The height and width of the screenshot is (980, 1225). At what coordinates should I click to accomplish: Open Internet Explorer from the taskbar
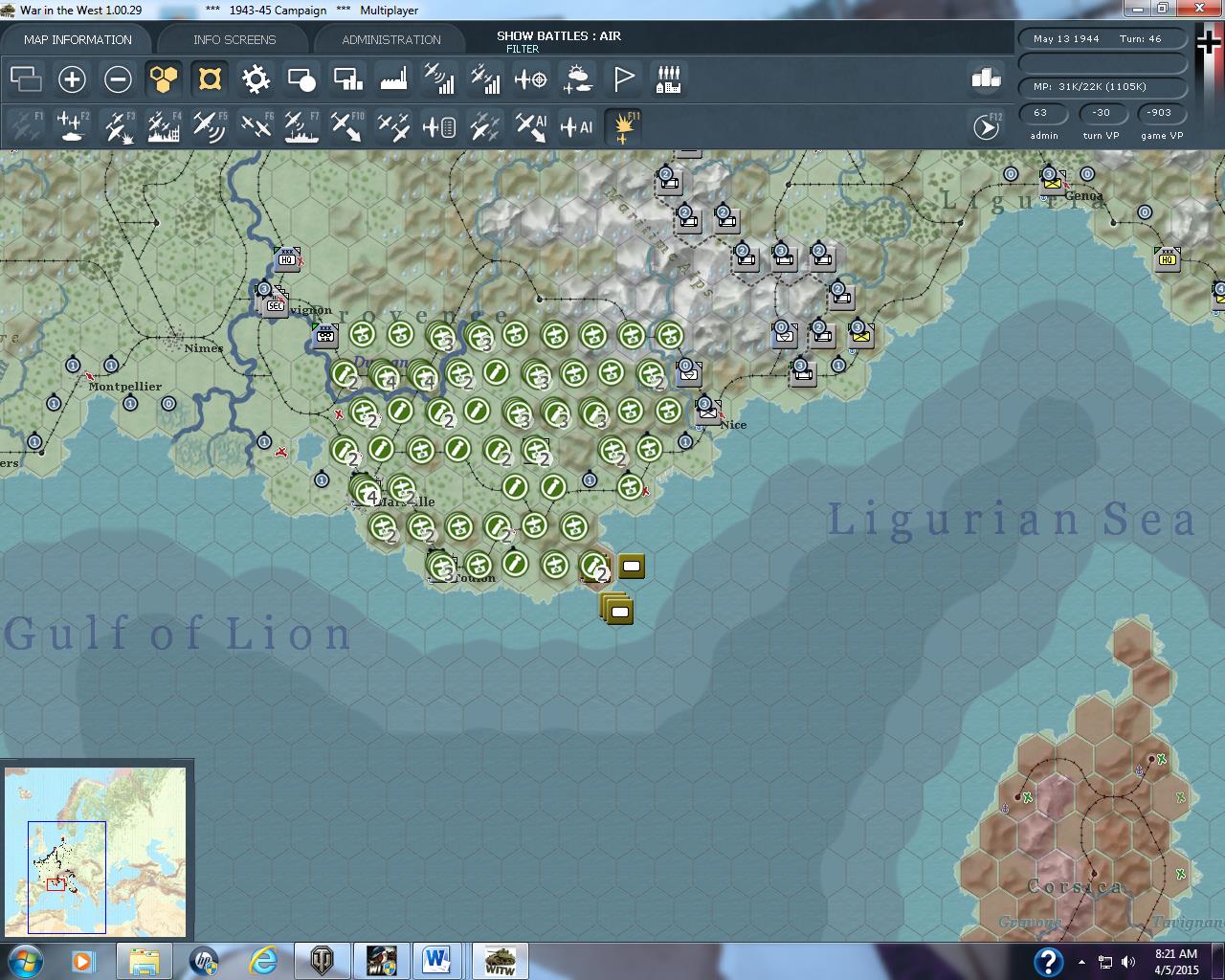pos(262,961)
